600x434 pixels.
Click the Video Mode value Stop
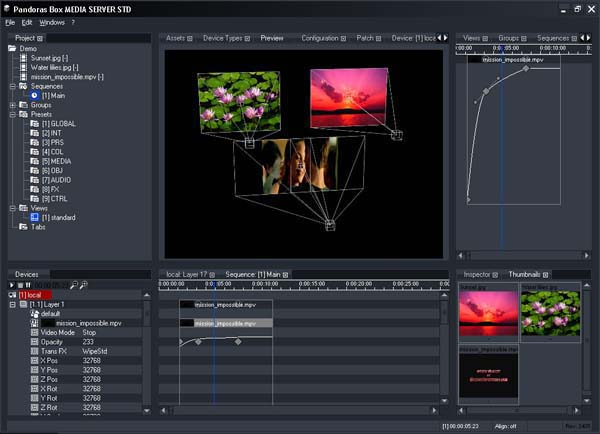pyautogui.click(x=89, y=333)
